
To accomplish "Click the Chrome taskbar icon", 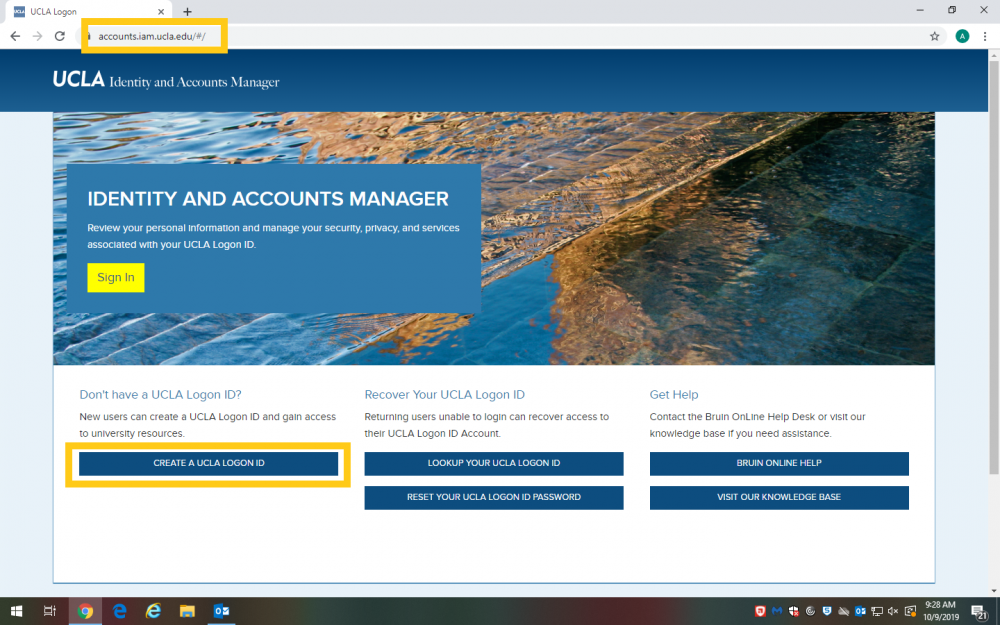I will pyautogui.click(x=85, y=611).
